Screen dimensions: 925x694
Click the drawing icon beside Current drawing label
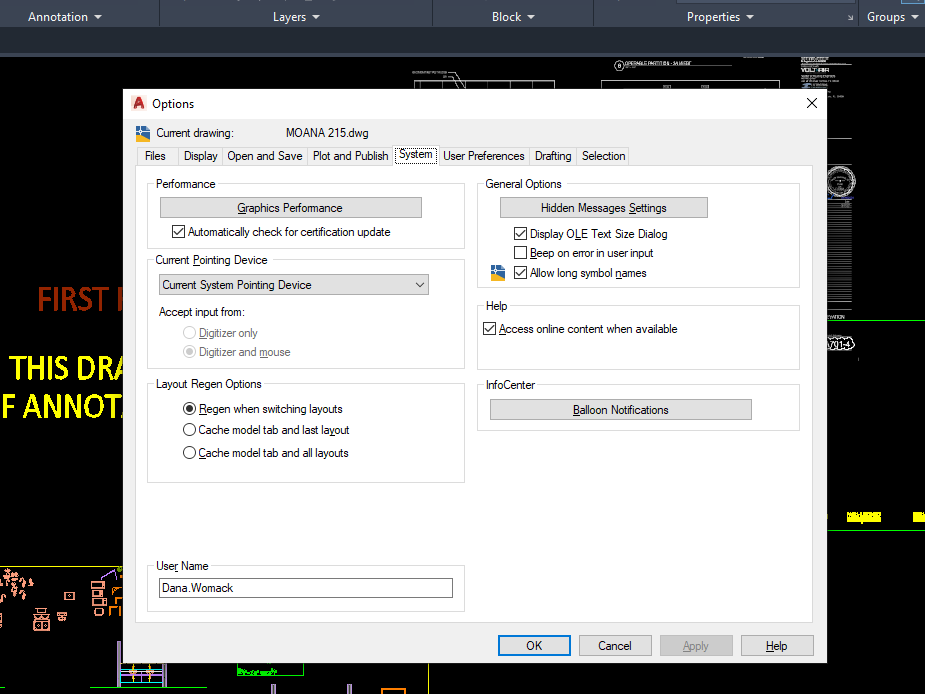(143, 133)
